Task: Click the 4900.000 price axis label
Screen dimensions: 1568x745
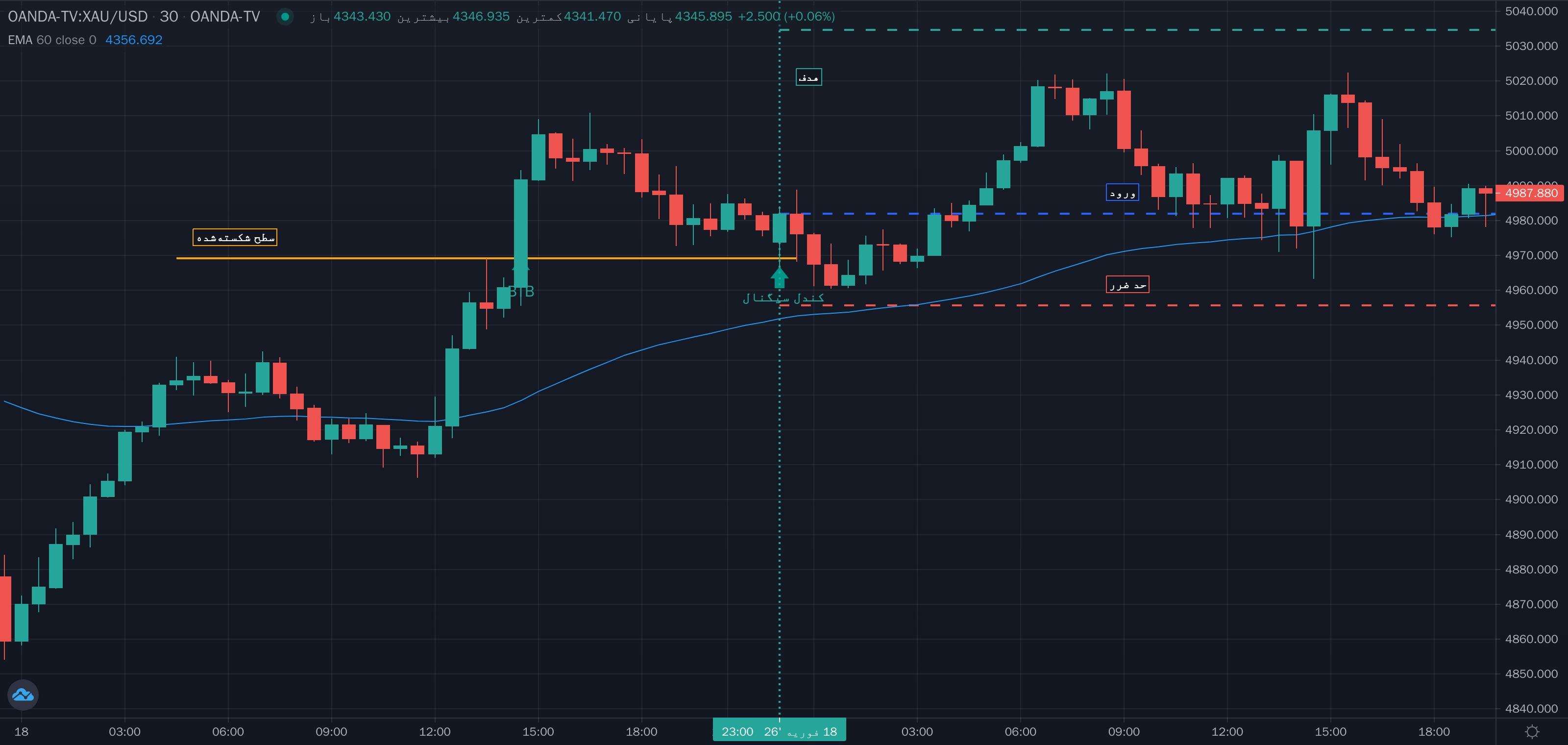Action: (1531, 499)
